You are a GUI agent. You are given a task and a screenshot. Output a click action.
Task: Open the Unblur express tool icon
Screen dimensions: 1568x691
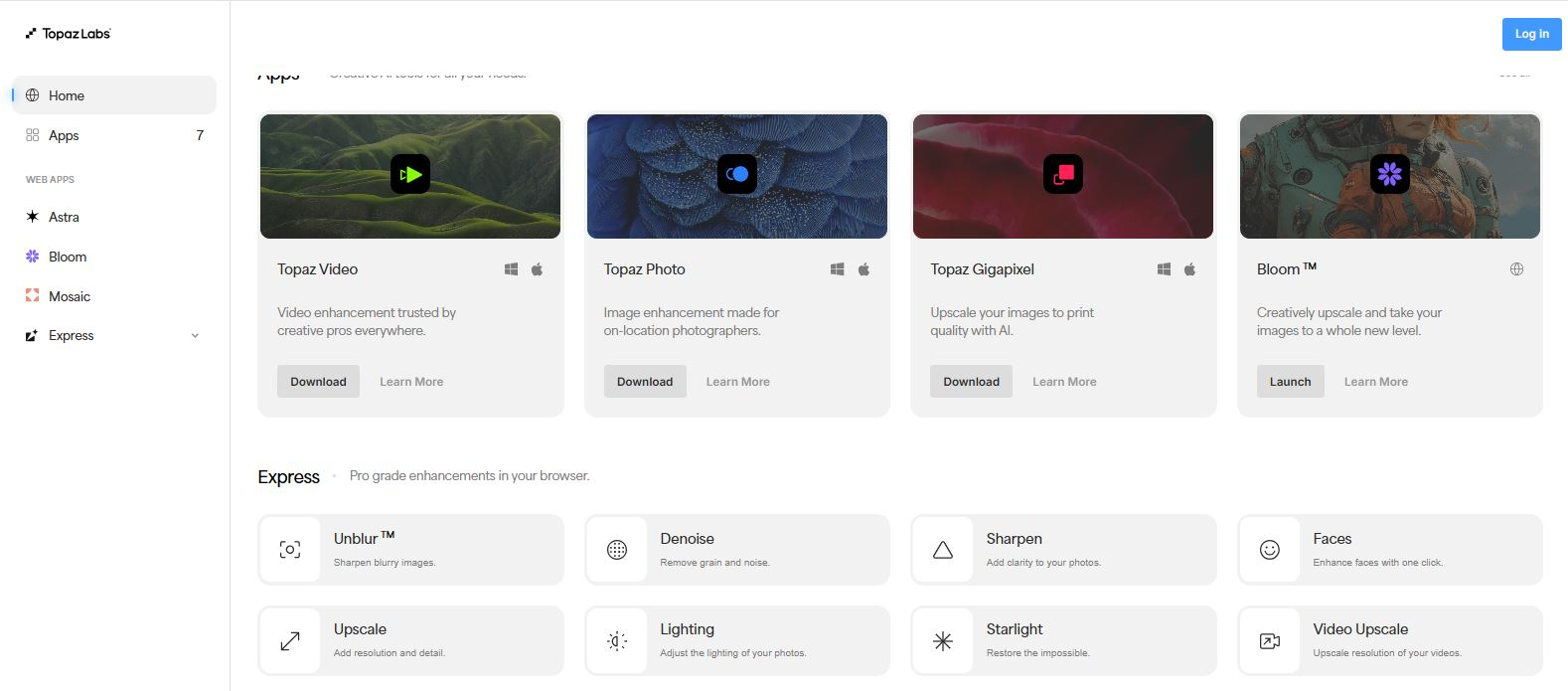pyautogui.click(x=290, y=550)
